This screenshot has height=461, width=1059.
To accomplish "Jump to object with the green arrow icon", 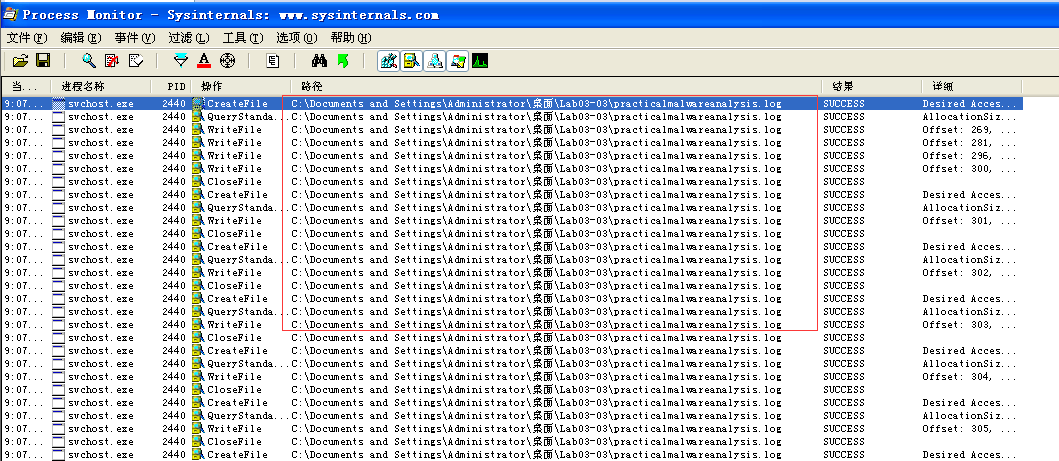I will pyautogui.click(x=342, y=61).
